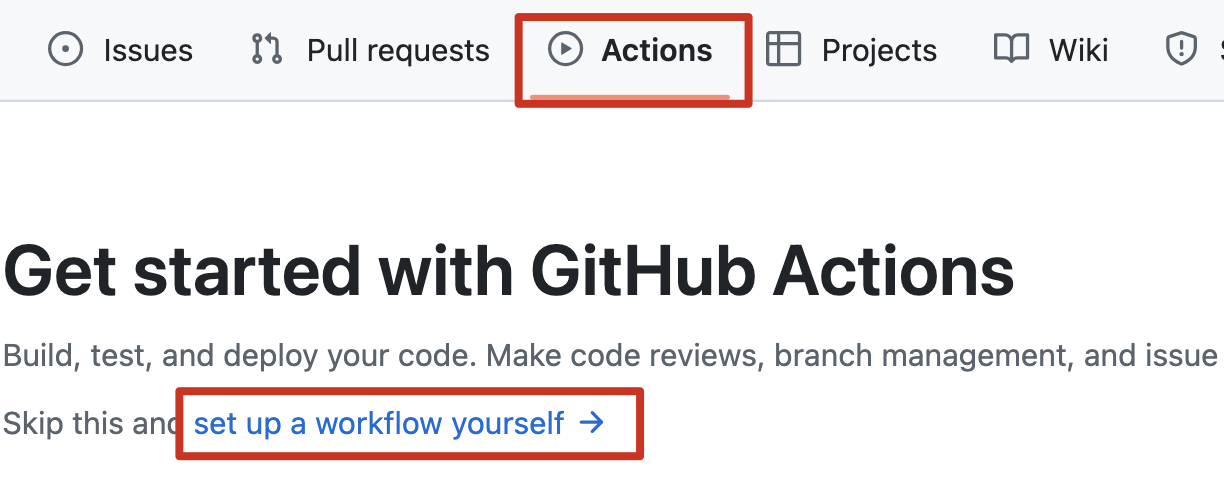The width and height of the screenshot is (1224, 490).
Task: Click the orange underline beneath Actions tab
Action: tap(630, 97)
